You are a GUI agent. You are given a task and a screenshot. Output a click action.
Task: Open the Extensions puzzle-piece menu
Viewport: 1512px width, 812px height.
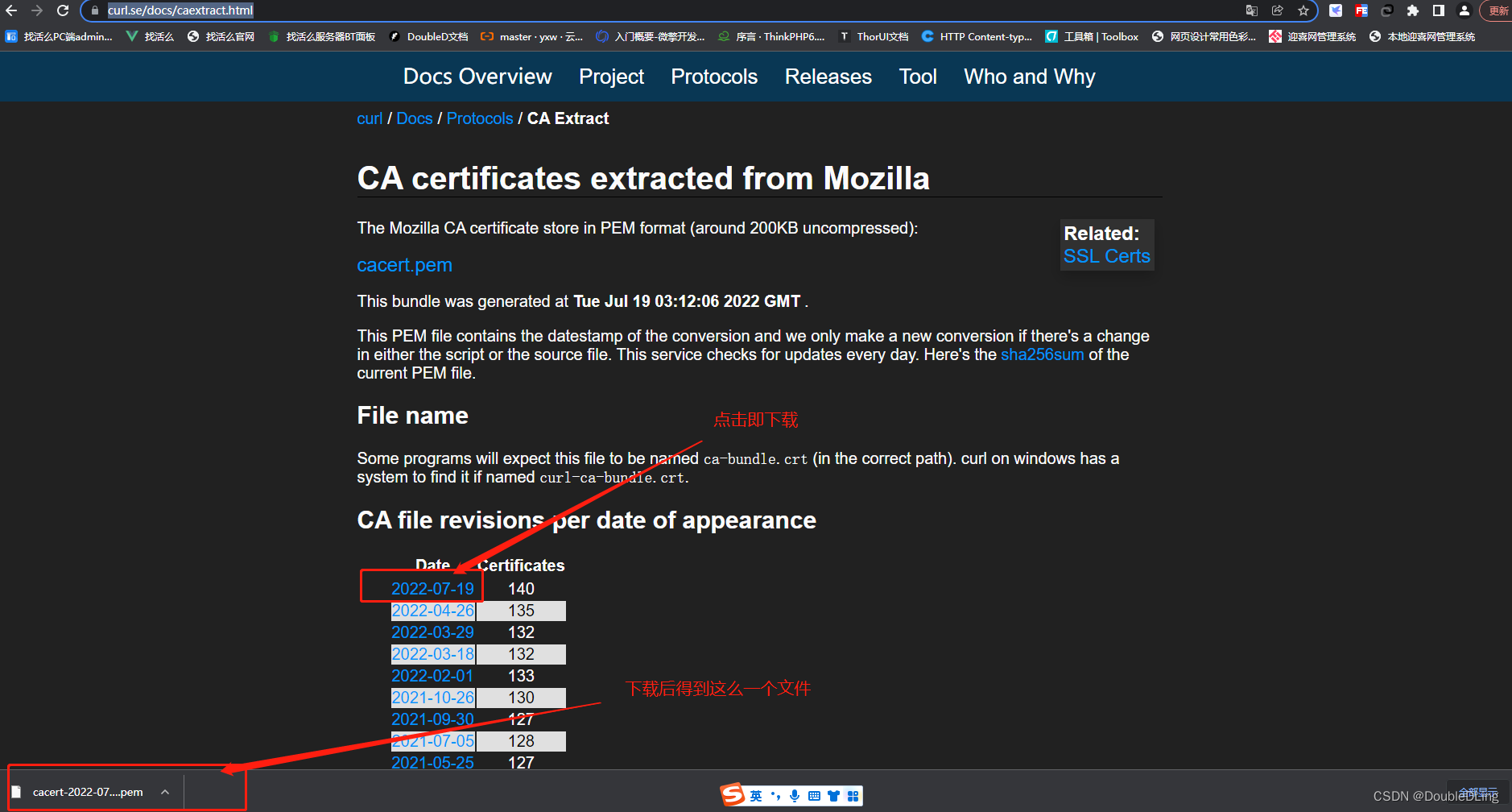[x=1413, y=10]
